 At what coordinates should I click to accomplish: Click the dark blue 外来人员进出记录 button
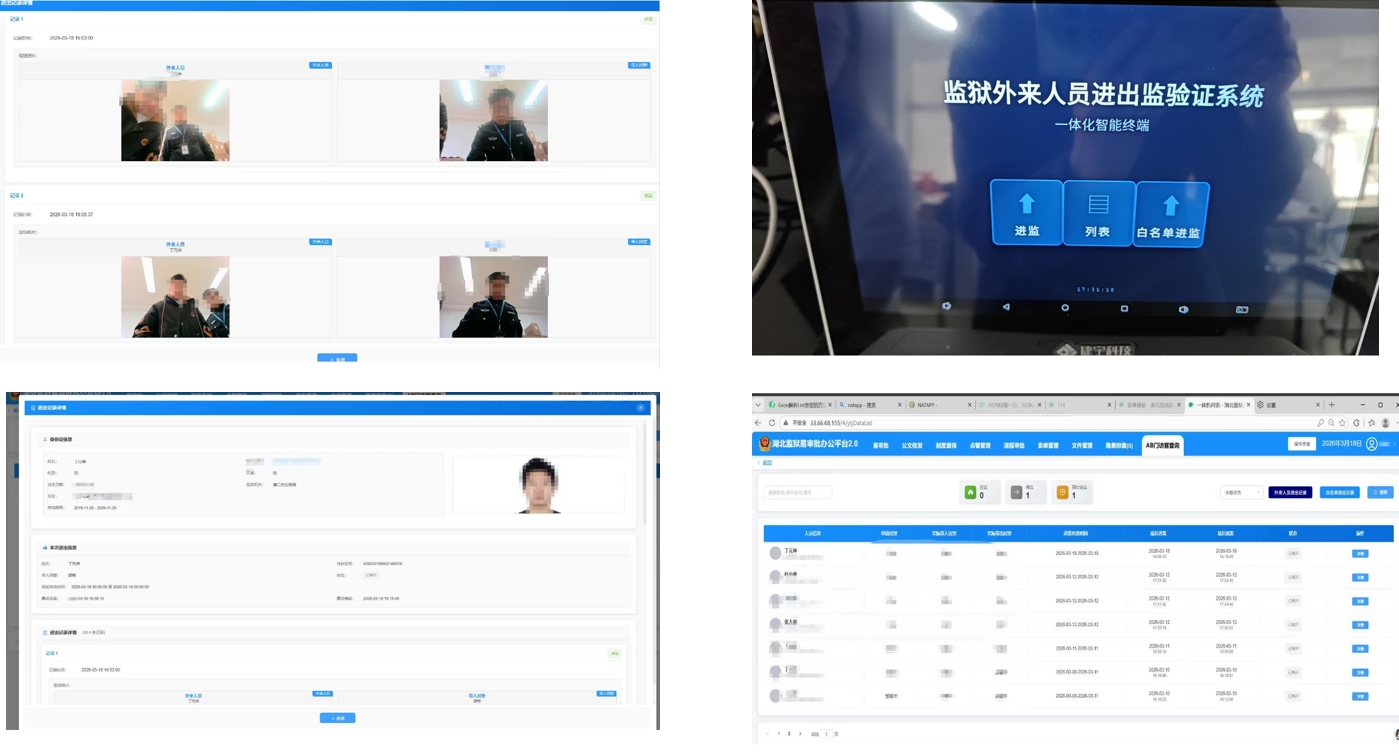tap(1290, 492)
